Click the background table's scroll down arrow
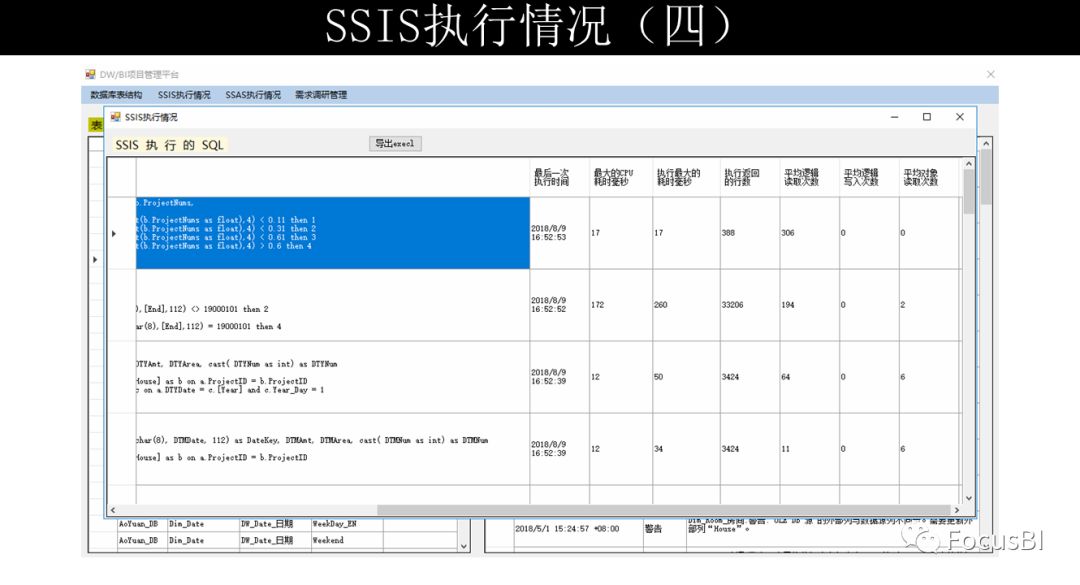The width and height of the screenshot is (1080, 585). tap(464, 546)
